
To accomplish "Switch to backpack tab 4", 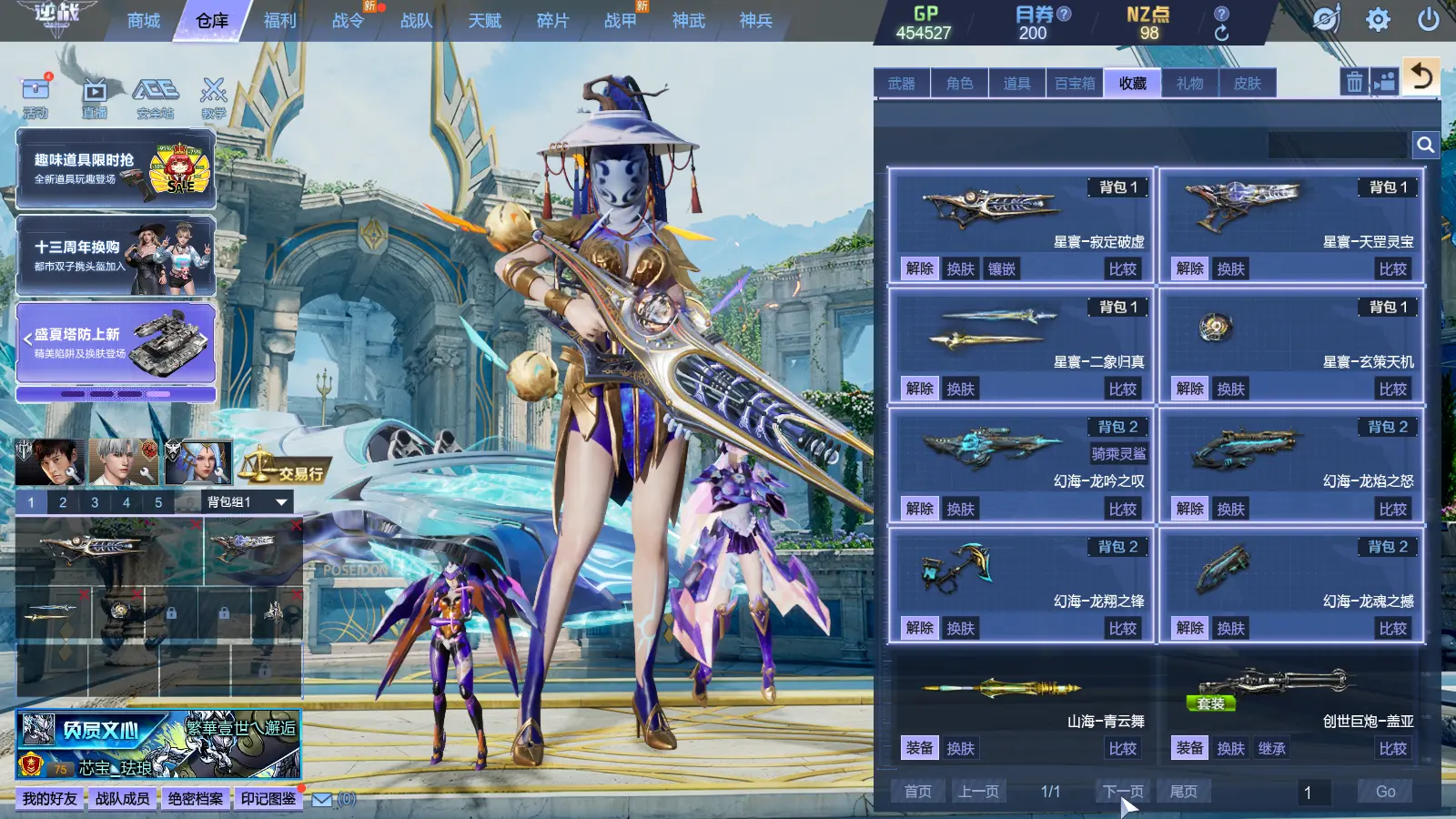I will (x=126, y=501).
